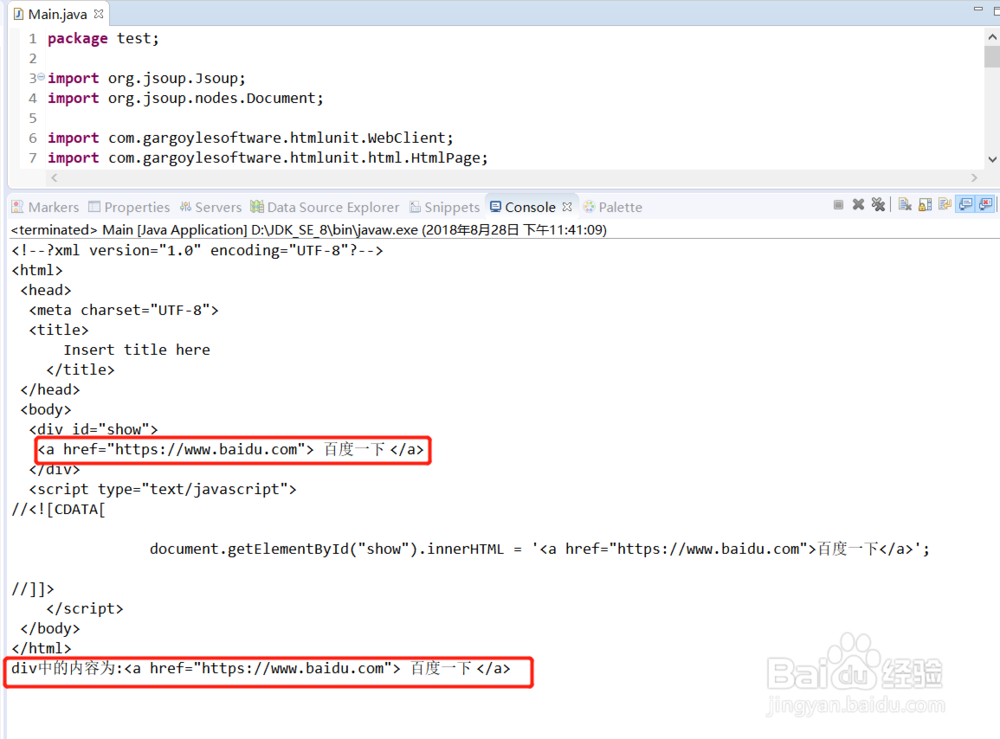Click editor horizontal scrollbar left arrow
The image size is (1000, 739).
pyautogui.click(x=54, y=178)
